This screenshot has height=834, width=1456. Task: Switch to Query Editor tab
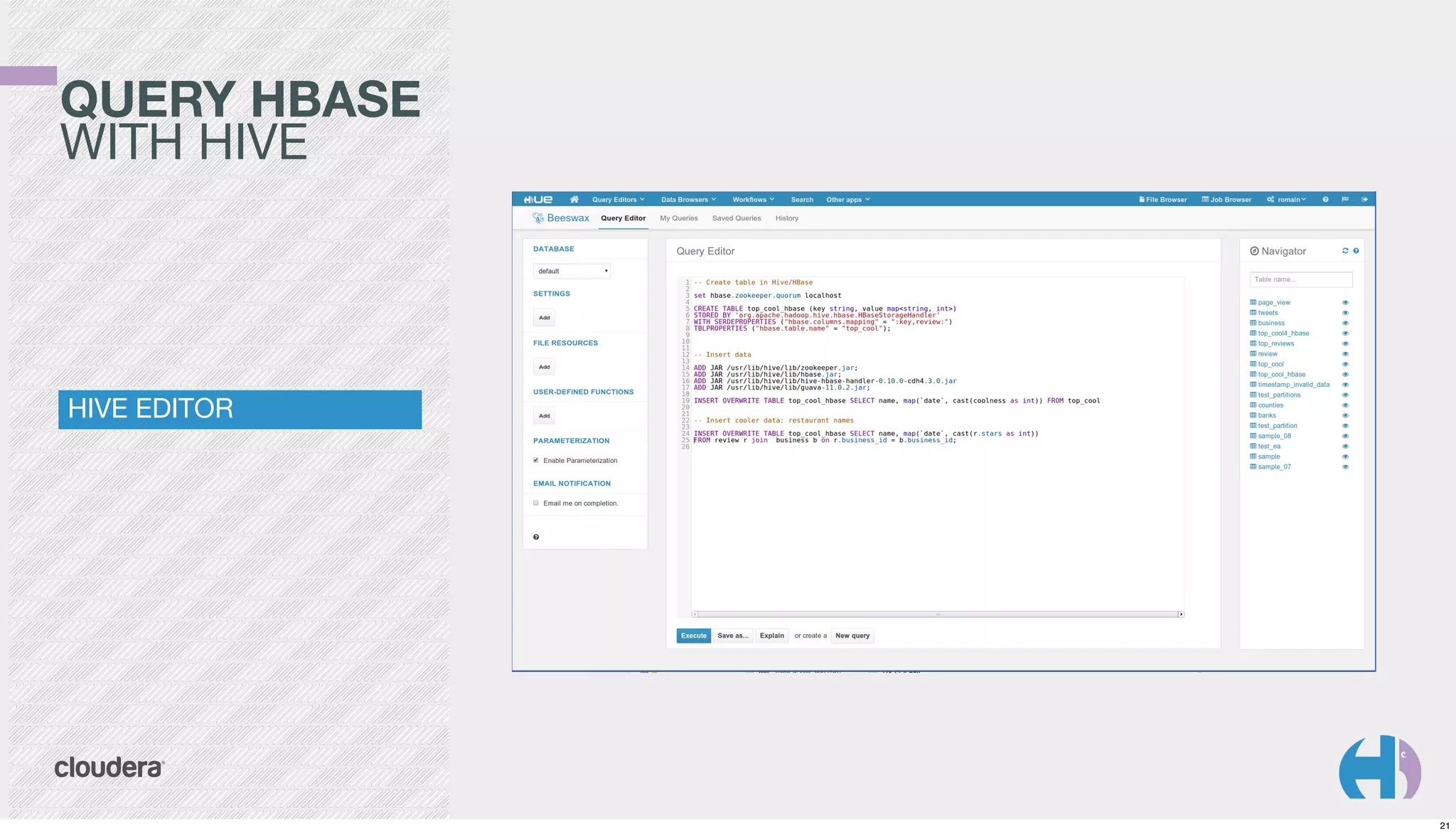(x=623, y=218)
